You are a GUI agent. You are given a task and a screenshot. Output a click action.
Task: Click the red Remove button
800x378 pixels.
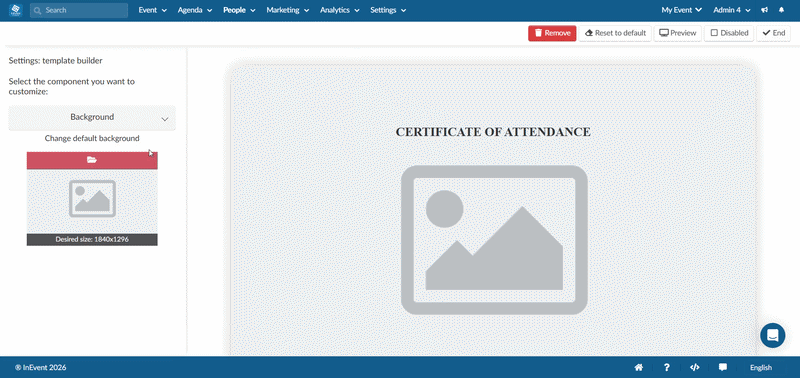[x=552, y=33]
